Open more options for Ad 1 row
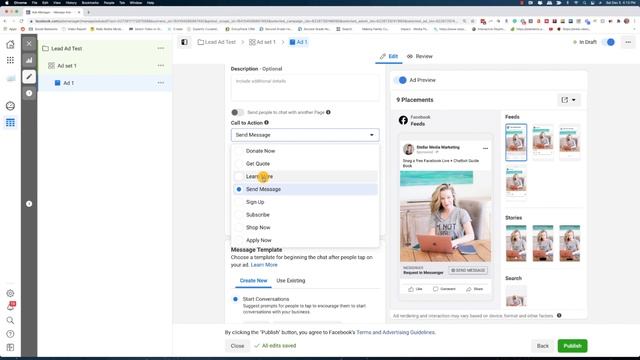The height and width of the screenshot is (360, 640). [161, 83]
